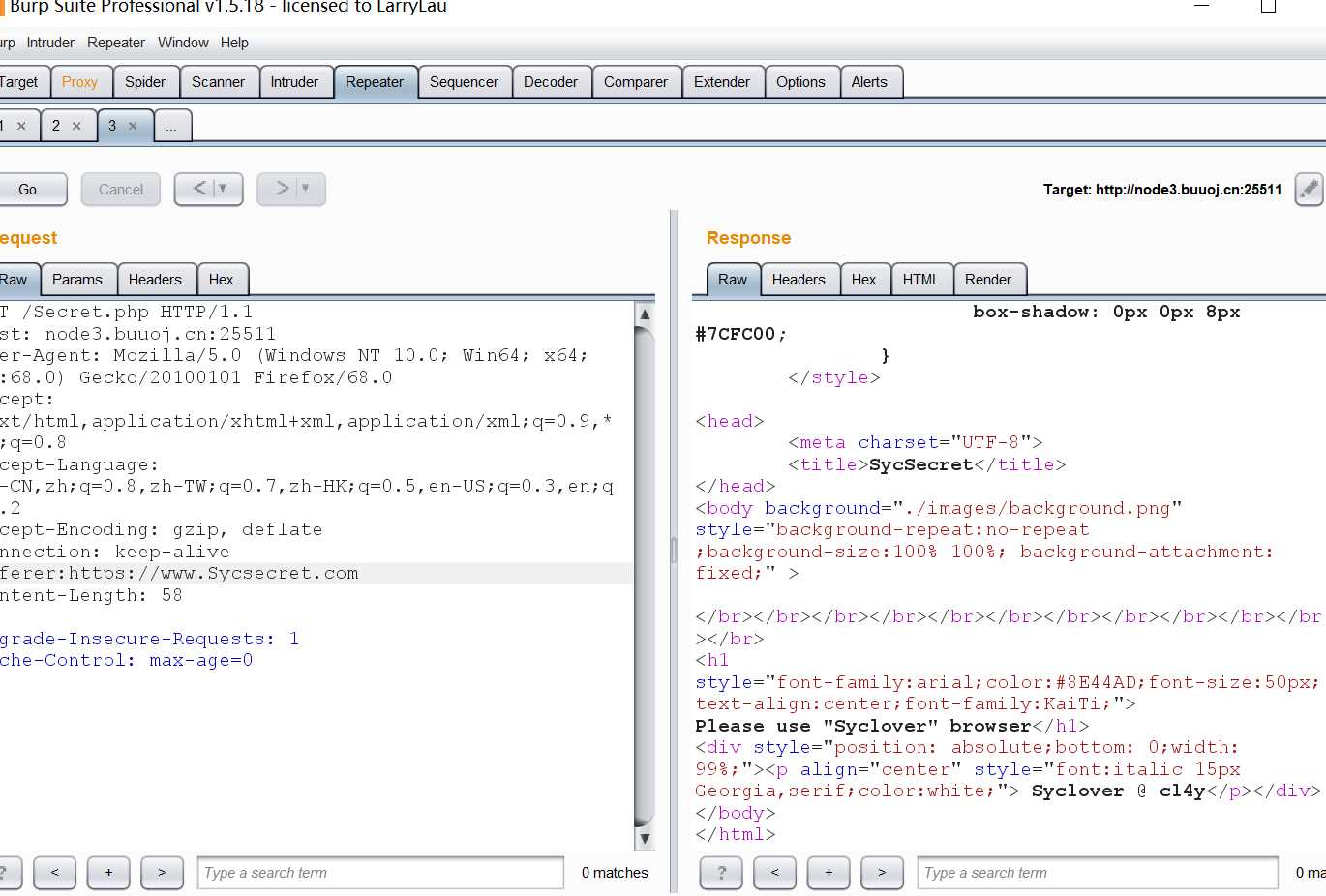Open the response Hex tab
The width and height of the screenshot is (1326, 896).
point(863,280)
